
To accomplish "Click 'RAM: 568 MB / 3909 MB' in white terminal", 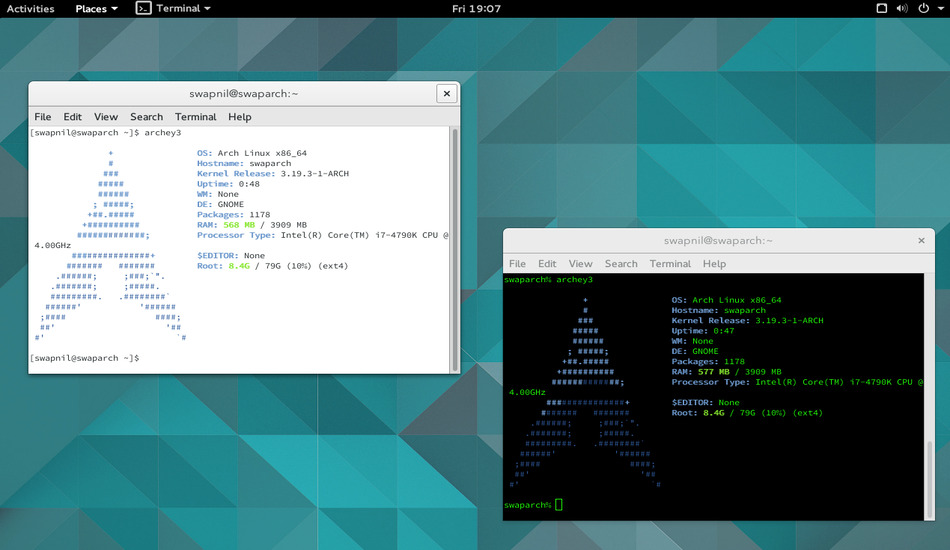I will [251, 225].
